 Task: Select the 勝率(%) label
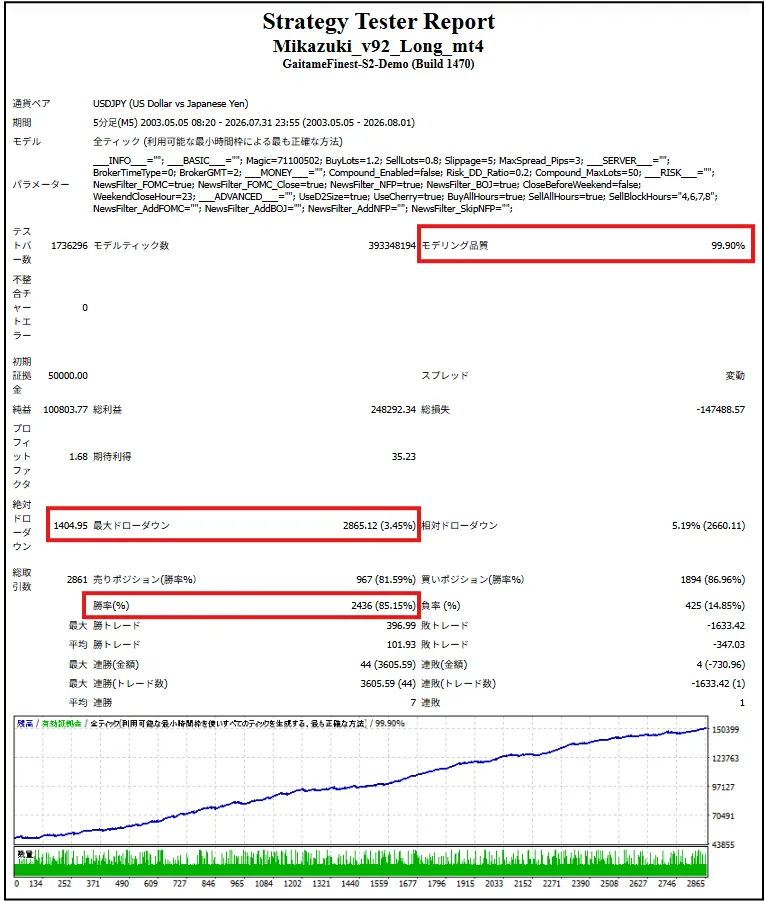pos(111,605)
